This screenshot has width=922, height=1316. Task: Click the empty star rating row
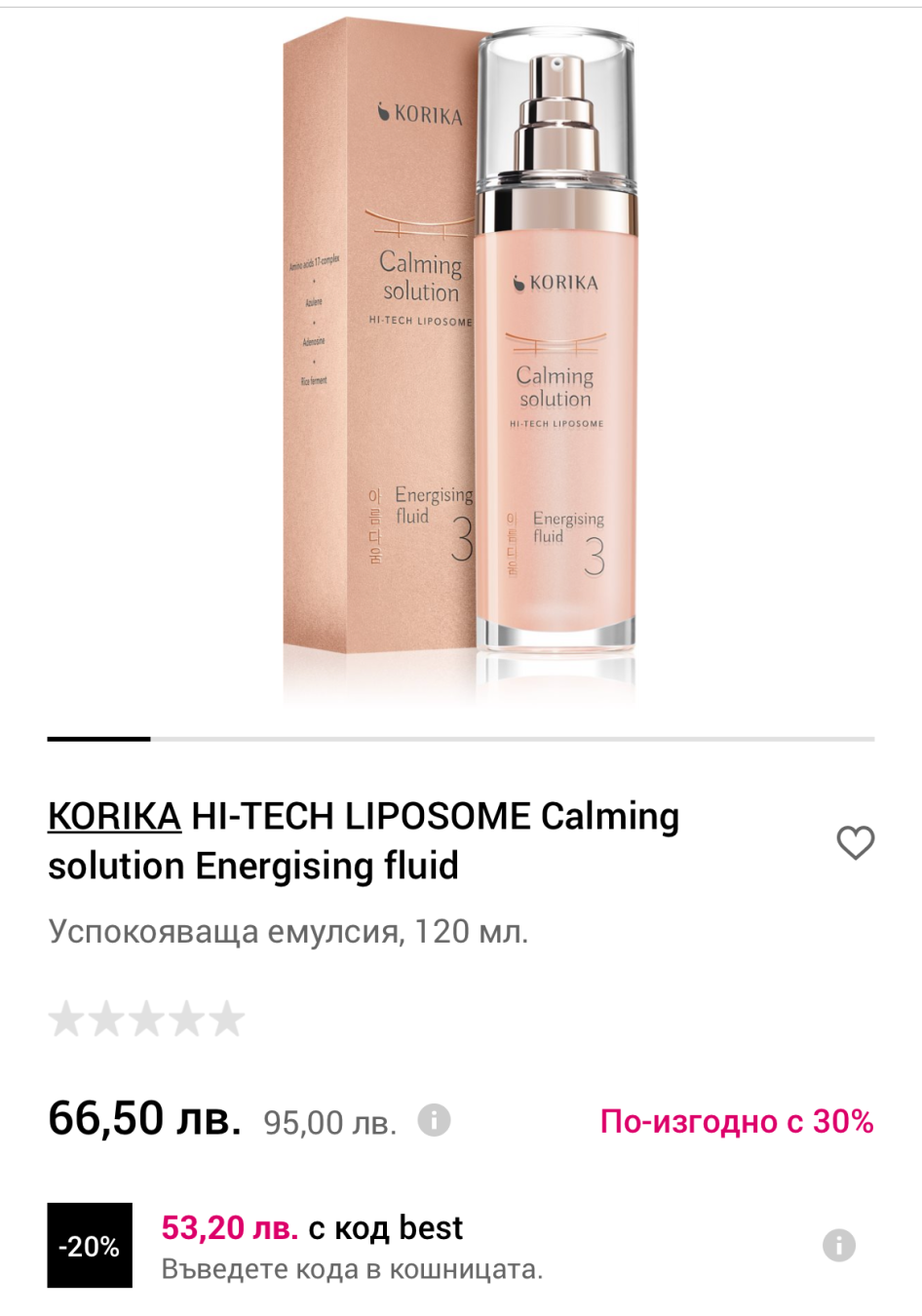146,1019
